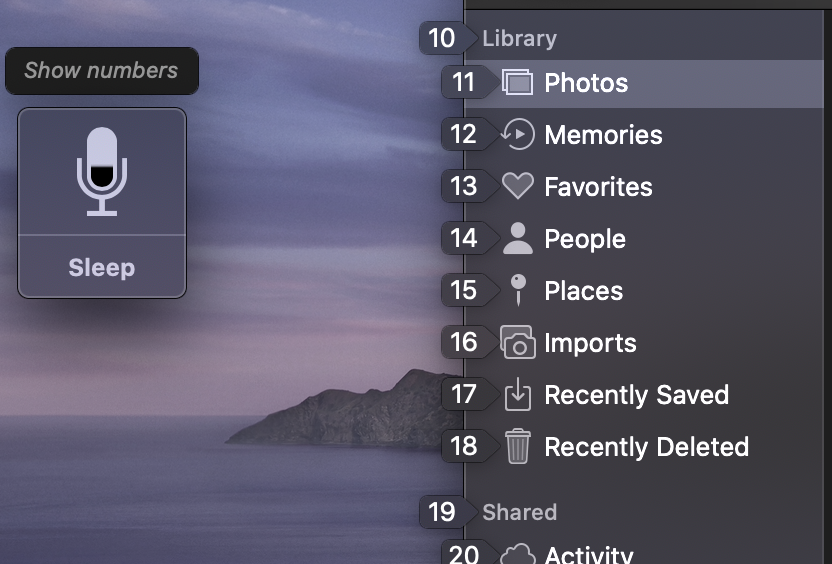Open Memories via its clock icon
The height and width of the screenshot is (564, 832).
[x=517, y=135]
